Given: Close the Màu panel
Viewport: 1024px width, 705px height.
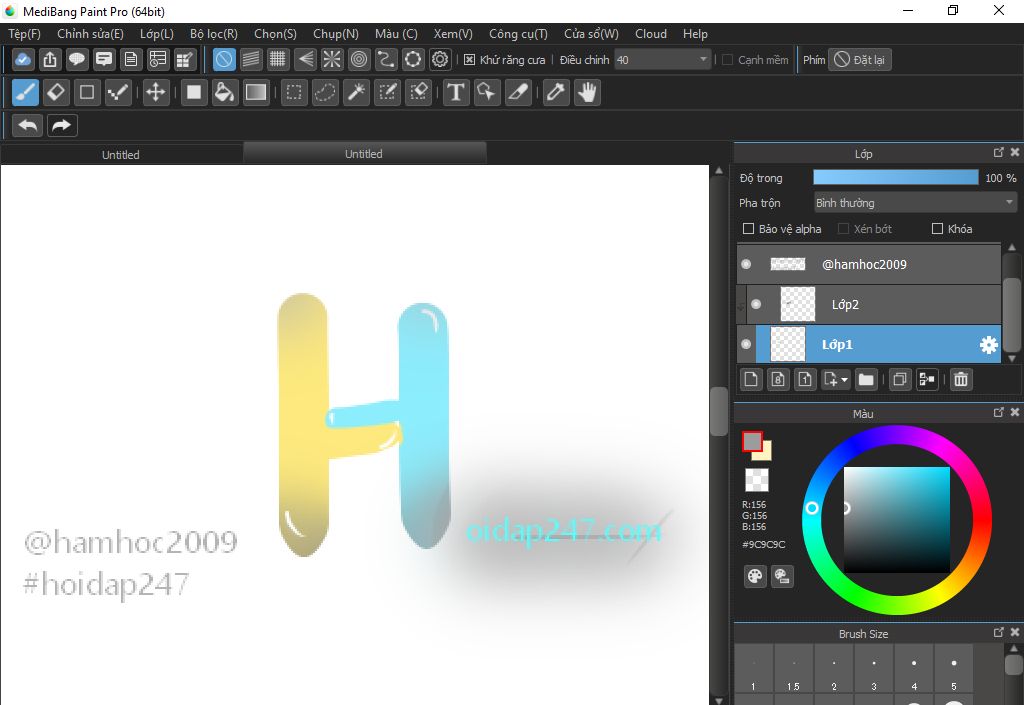Looking at the screenshot, I should pos(1014,412).
